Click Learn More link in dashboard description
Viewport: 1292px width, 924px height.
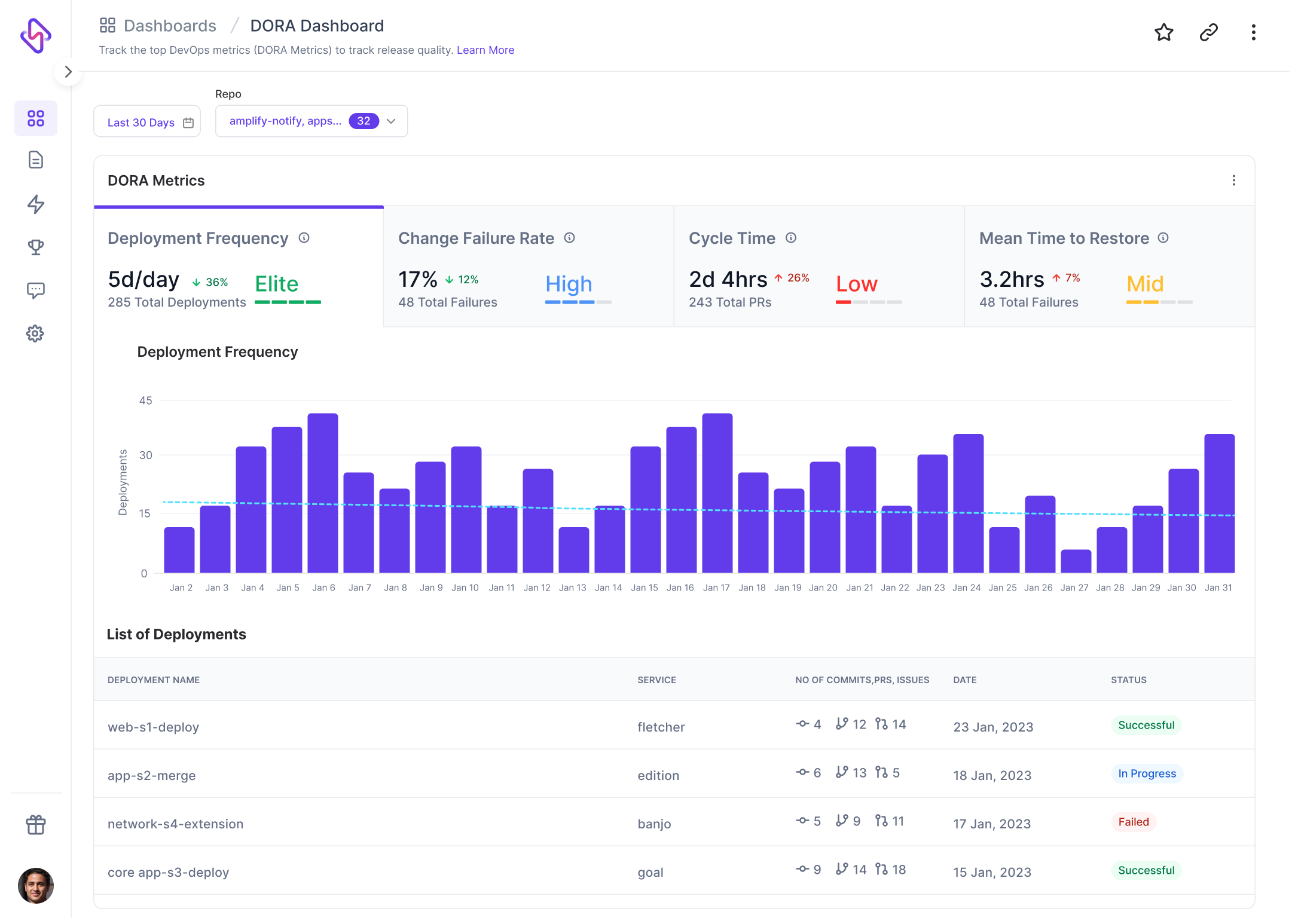486,49
